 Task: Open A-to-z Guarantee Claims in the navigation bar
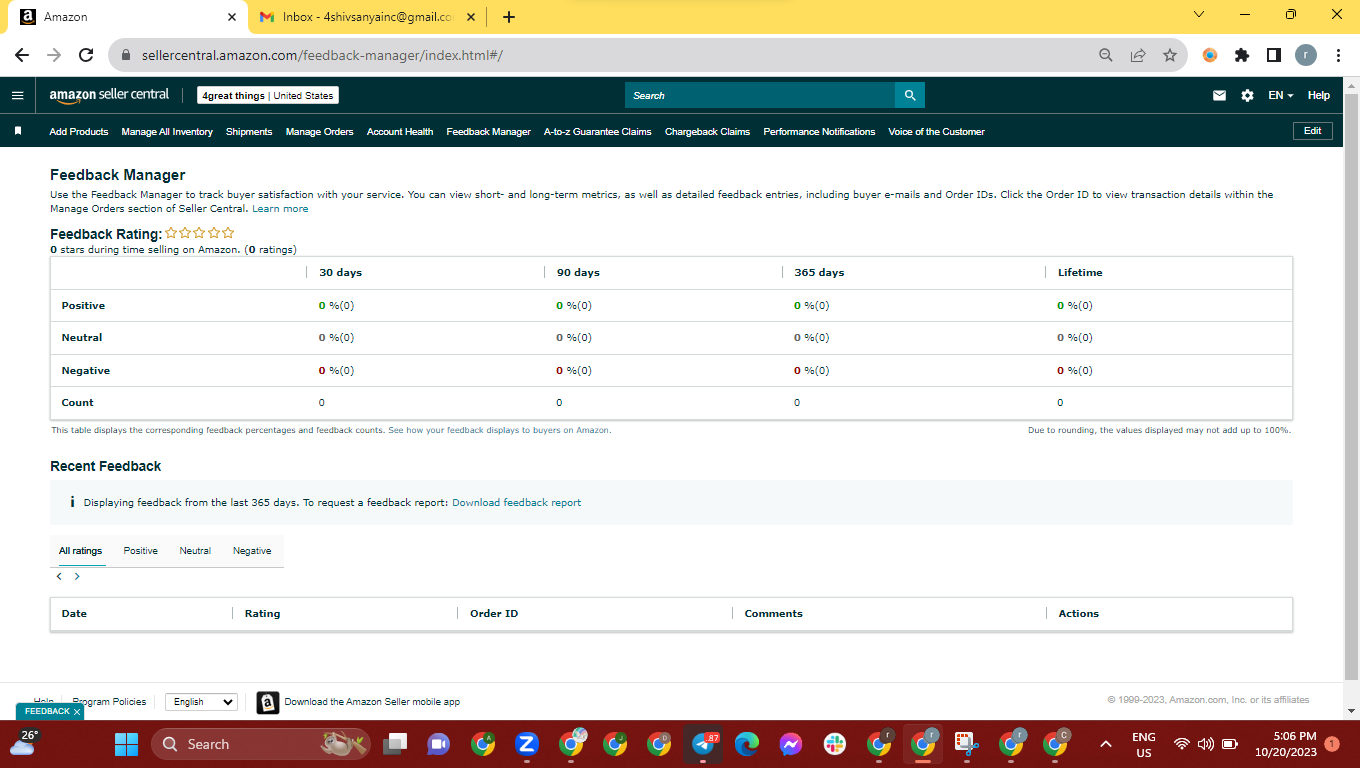tap(598, 132)
